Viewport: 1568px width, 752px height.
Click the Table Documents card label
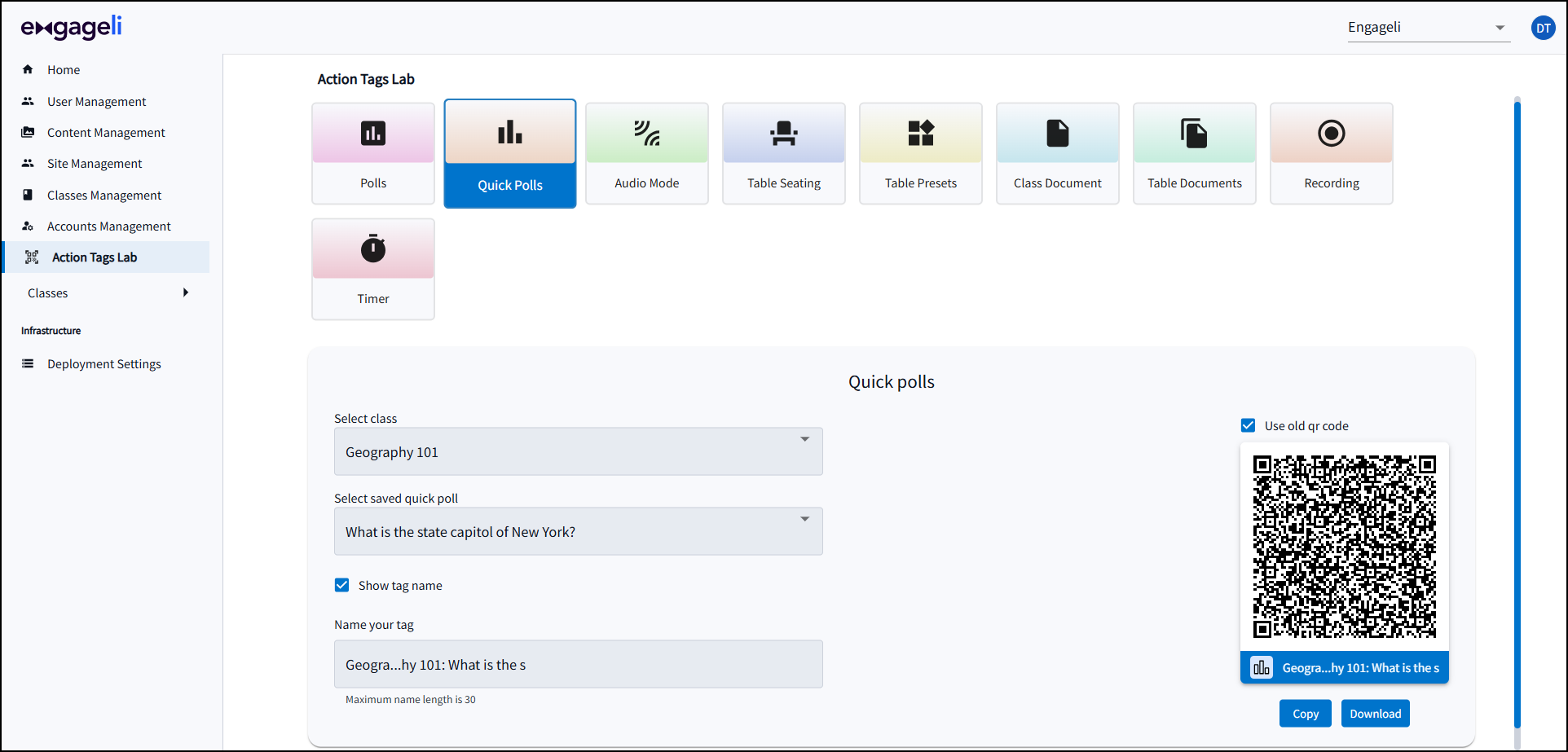pyautogui.click(x=1195, y=183)
